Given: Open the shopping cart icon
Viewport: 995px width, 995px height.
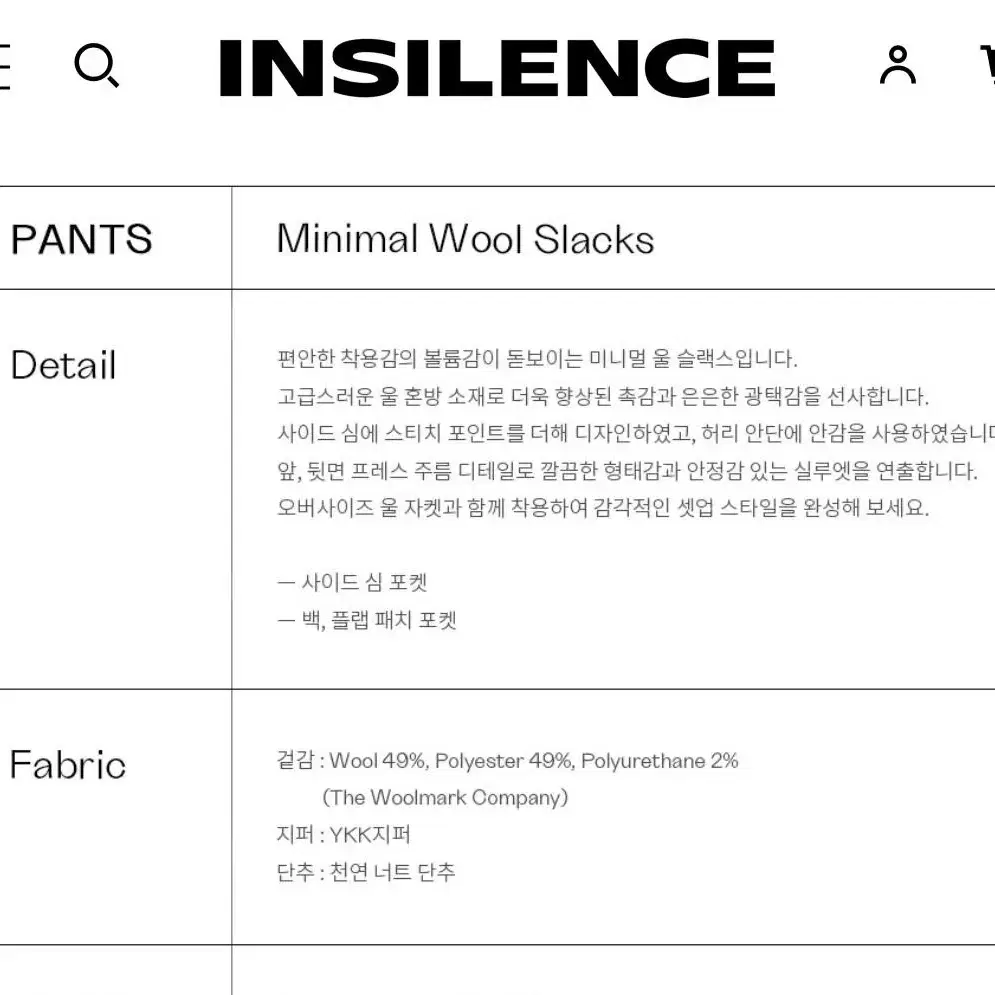Looking at the screenshot, I should 987,65.
